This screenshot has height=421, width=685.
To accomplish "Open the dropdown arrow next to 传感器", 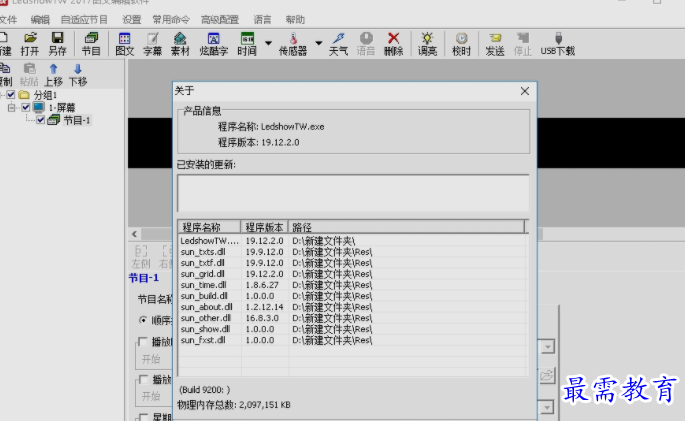I will (319, 43).
